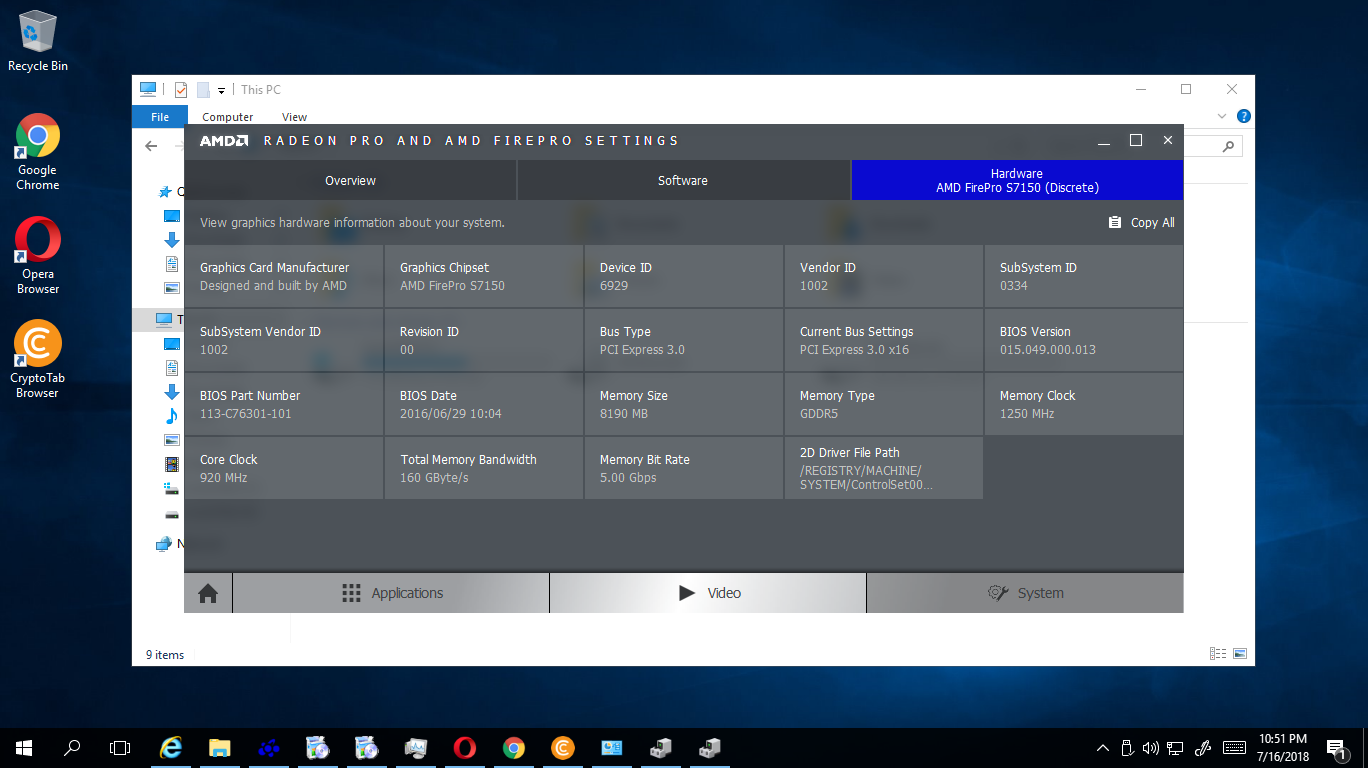The image size is (1368, 768).
Task: Click the Device ID 6929 tile
Action: point(684,276)
